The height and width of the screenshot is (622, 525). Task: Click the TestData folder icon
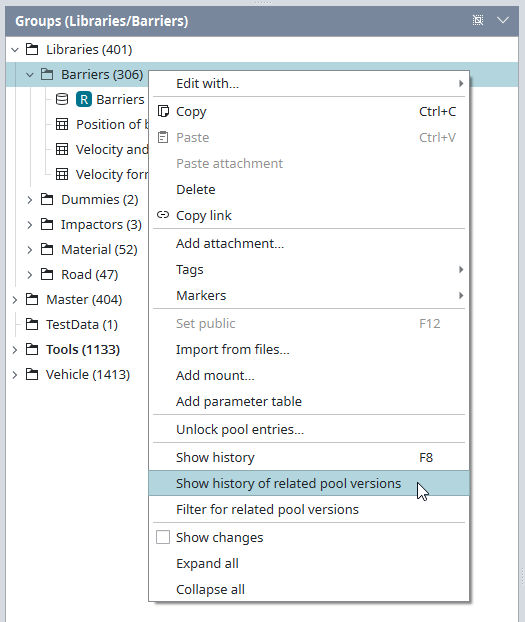pos(32,324)
